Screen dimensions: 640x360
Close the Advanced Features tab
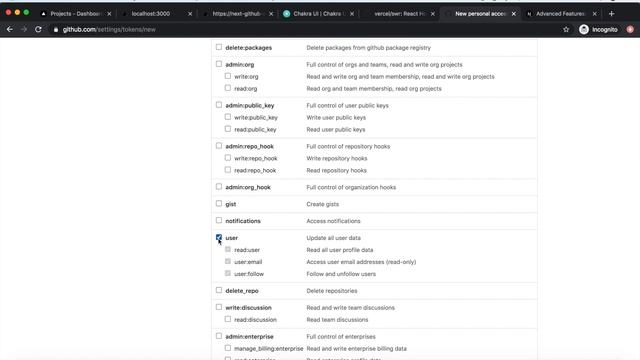coord(595,14)
